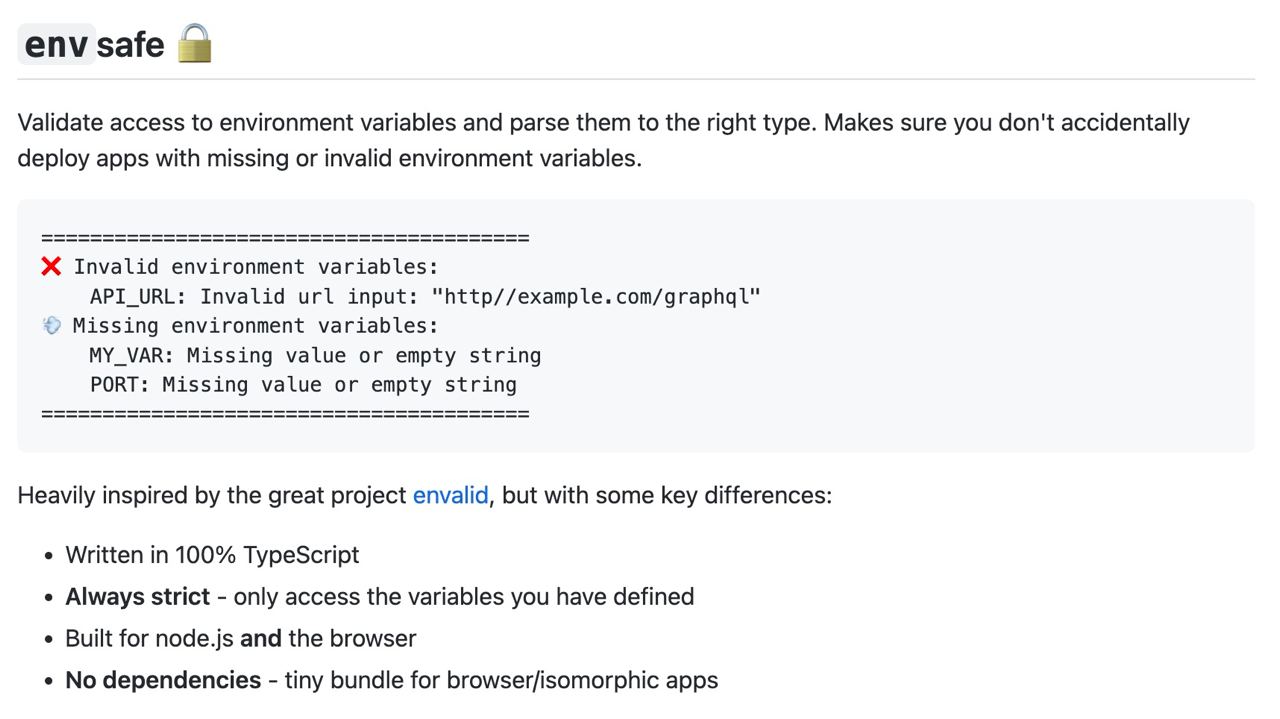1280x719 pixels.
Task: Open the envalid project link
Action: point(450,495)
